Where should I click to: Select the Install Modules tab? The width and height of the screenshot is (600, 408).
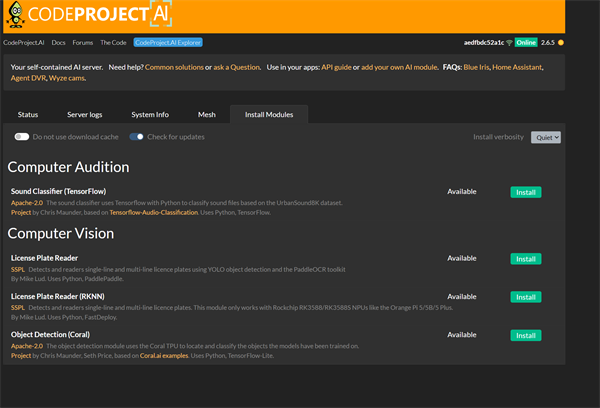[x=269, y=114]
